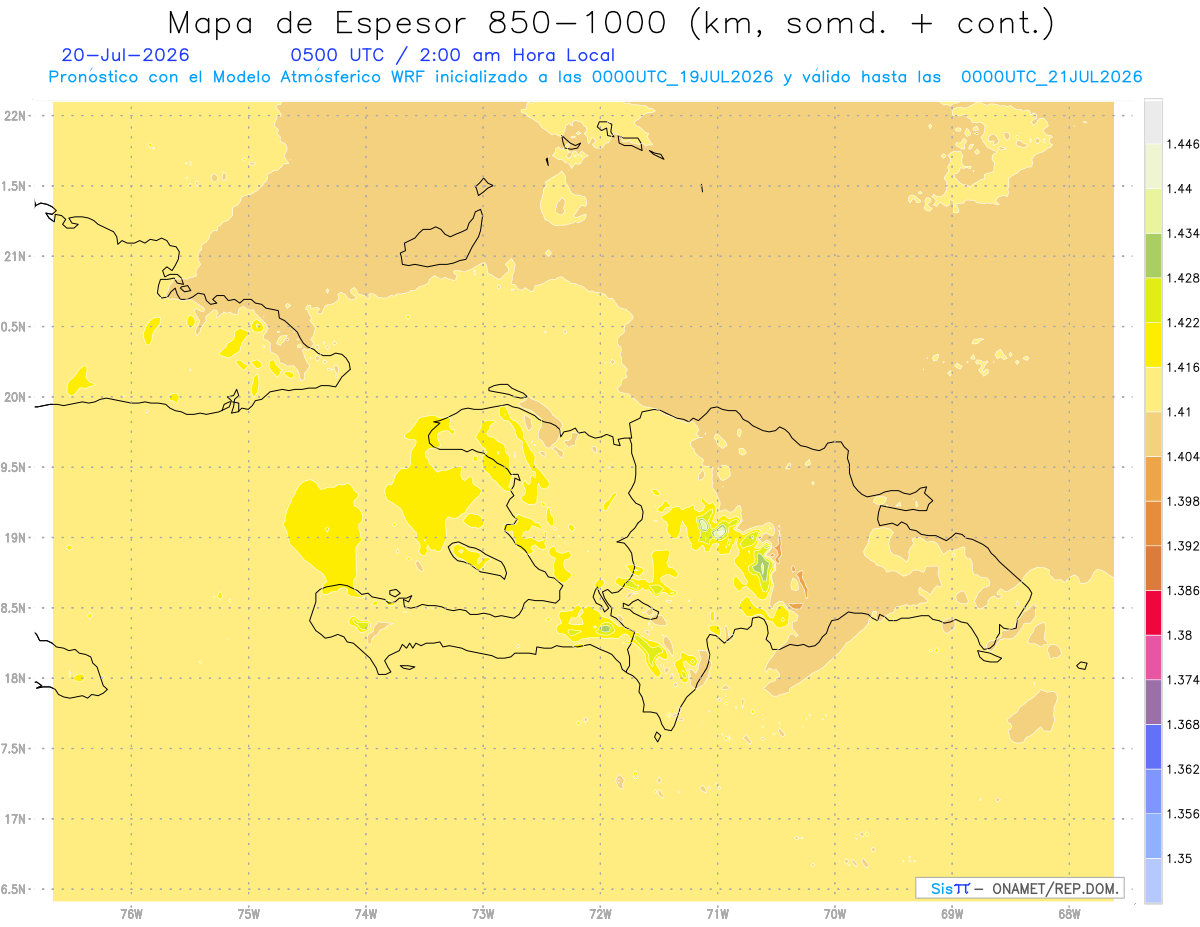The width and height of the screenshot is (1200, 927).
Task: Click the latitude label "17N"
Action: click(15, 819)
